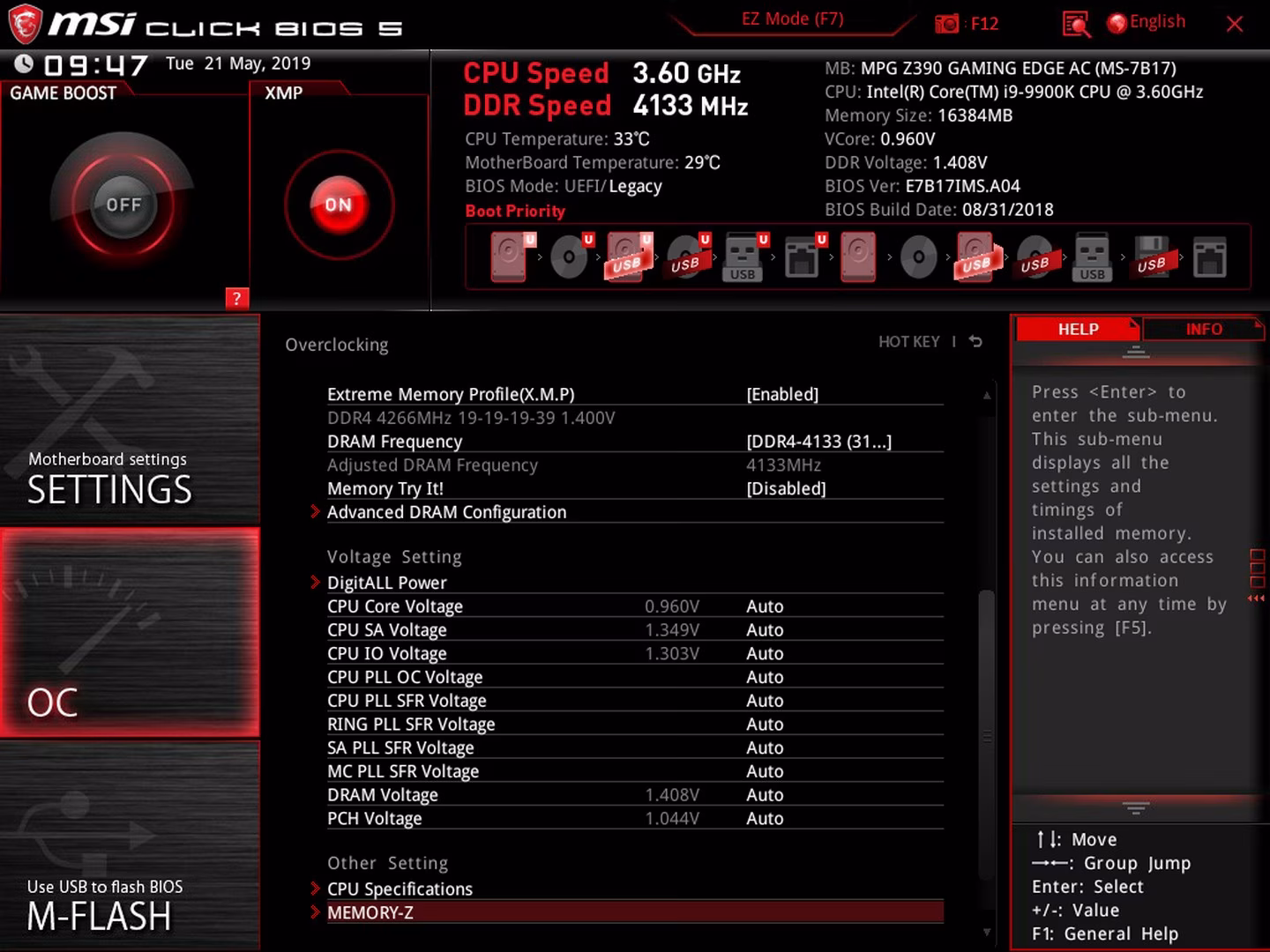Select the first hard drive boot priority icon

[509, 257]
